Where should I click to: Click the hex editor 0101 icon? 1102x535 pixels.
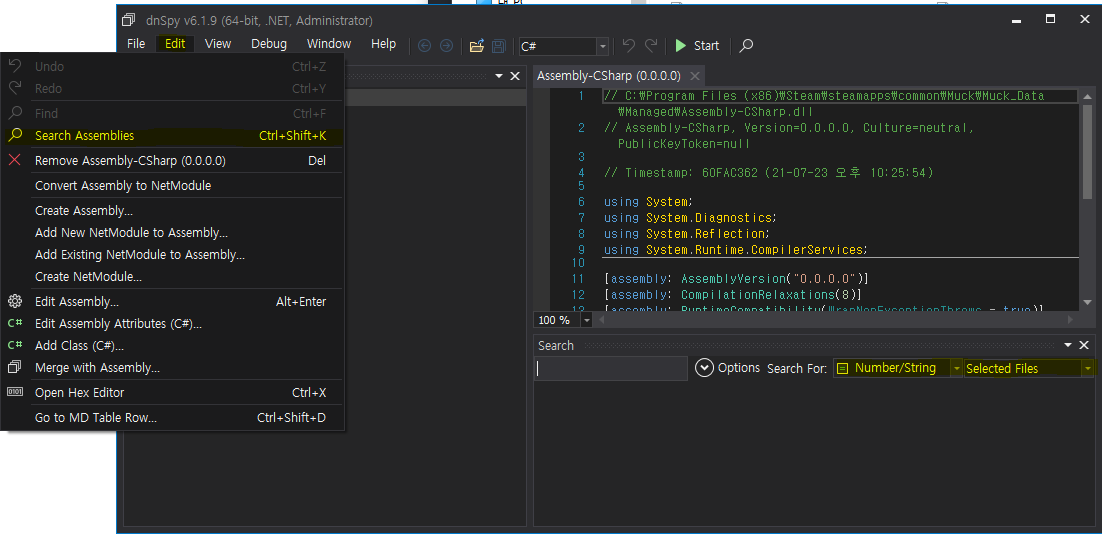point(15,392)
